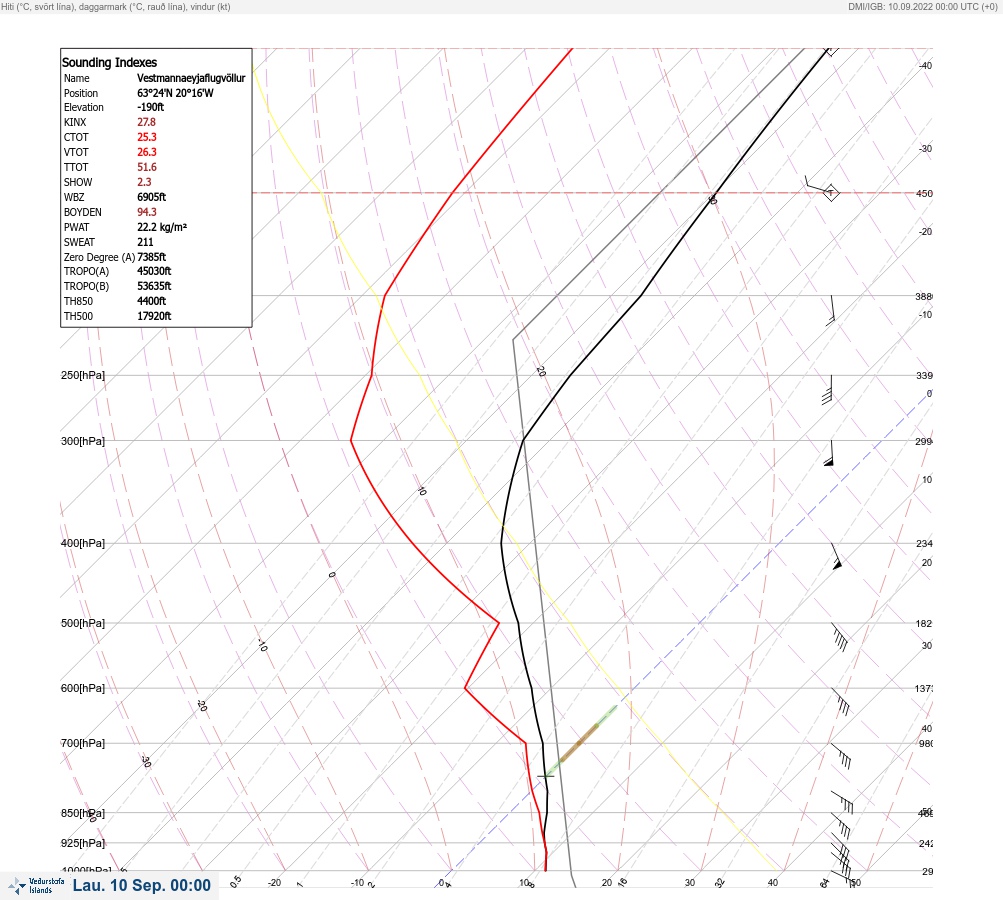Click the 500[hPa] pressure label
This screenshot has width=1003, height=900.
click(83, 623)
